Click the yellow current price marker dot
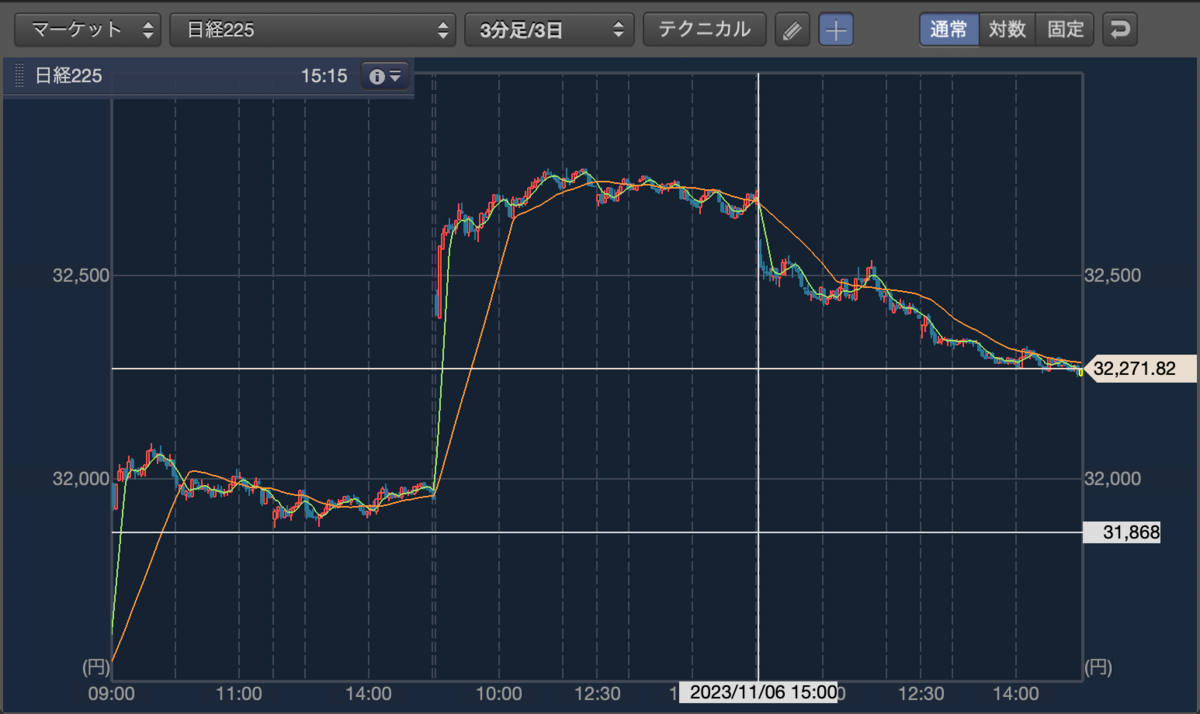 (1080, 374)
